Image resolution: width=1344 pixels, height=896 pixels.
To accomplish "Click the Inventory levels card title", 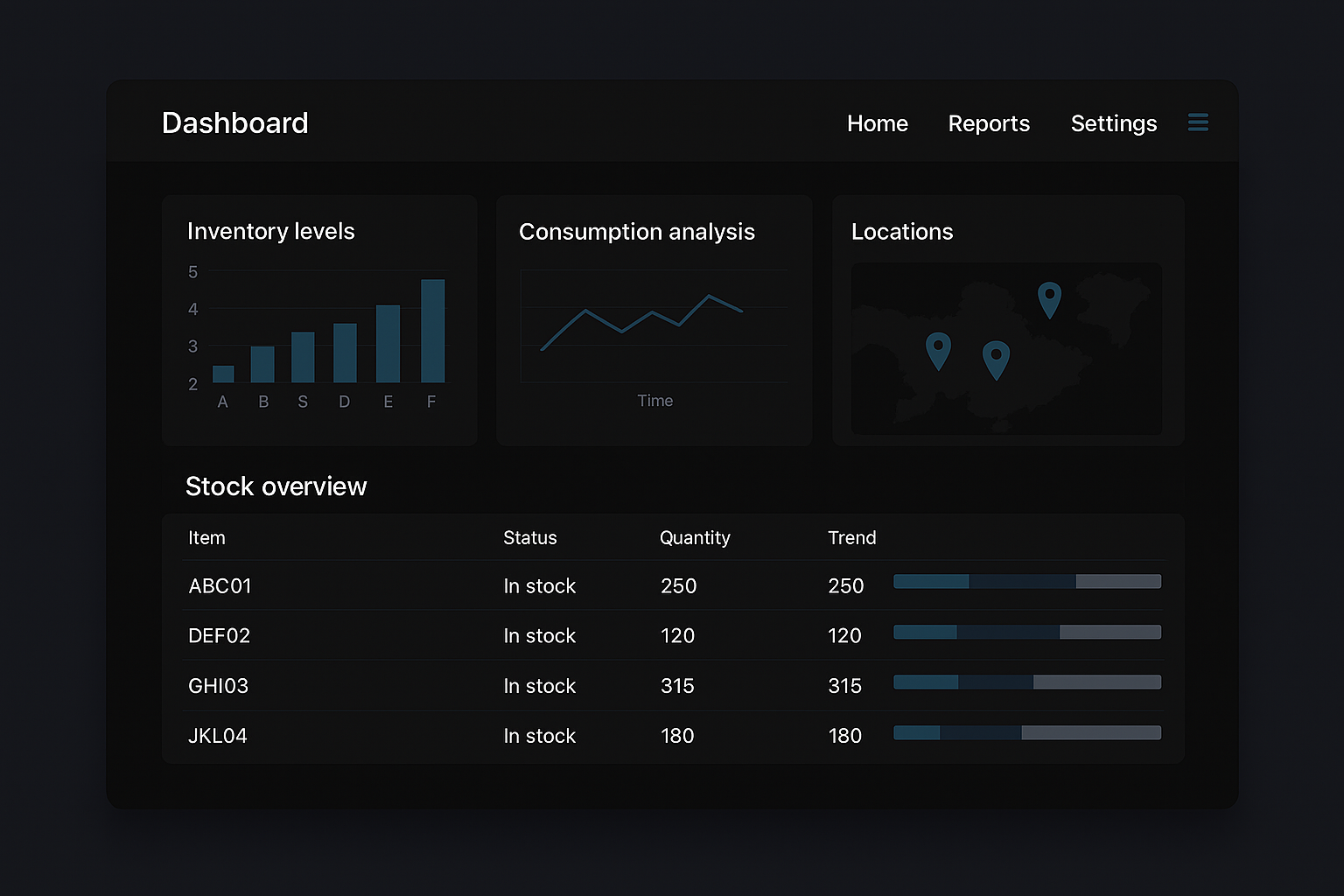I will tap(271, 231).
